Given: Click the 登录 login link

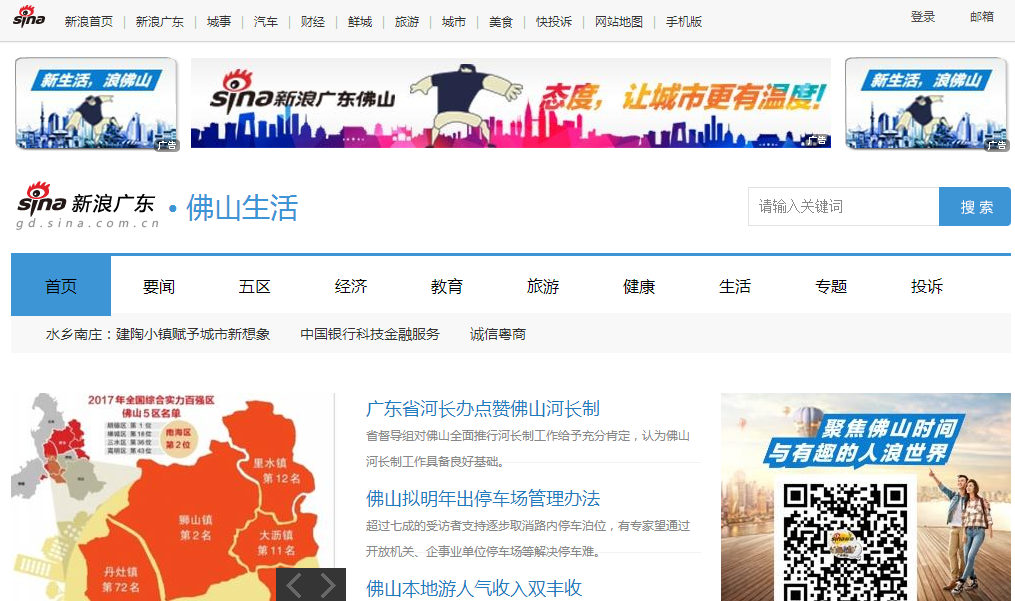Looking at the screenshot, I should (923, 17).
